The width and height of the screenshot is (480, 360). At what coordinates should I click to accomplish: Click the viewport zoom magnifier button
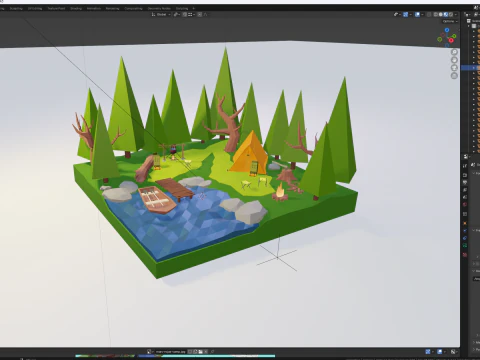[x=454, y=52]
